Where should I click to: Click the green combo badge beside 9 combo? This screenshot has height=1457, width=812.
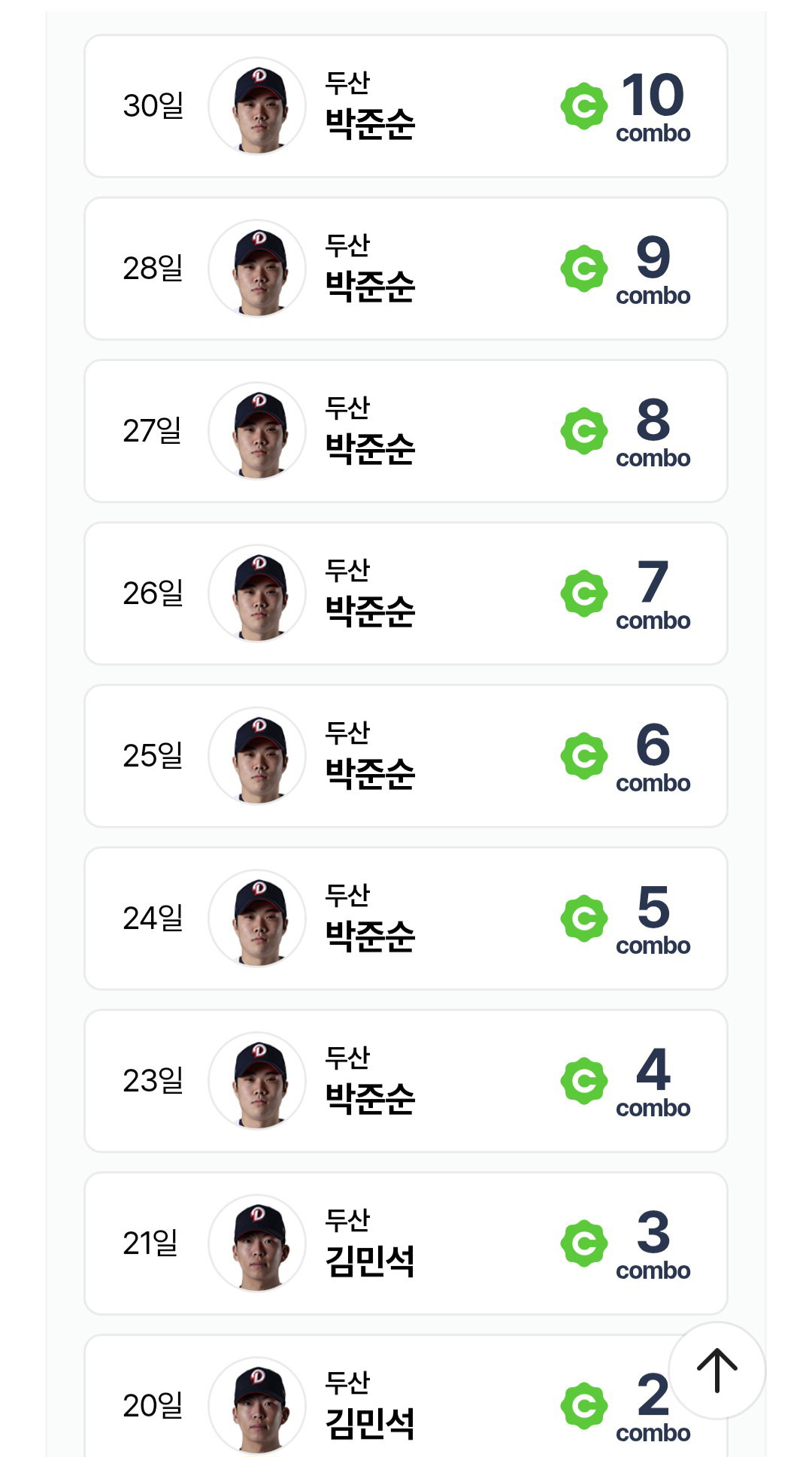584,269
